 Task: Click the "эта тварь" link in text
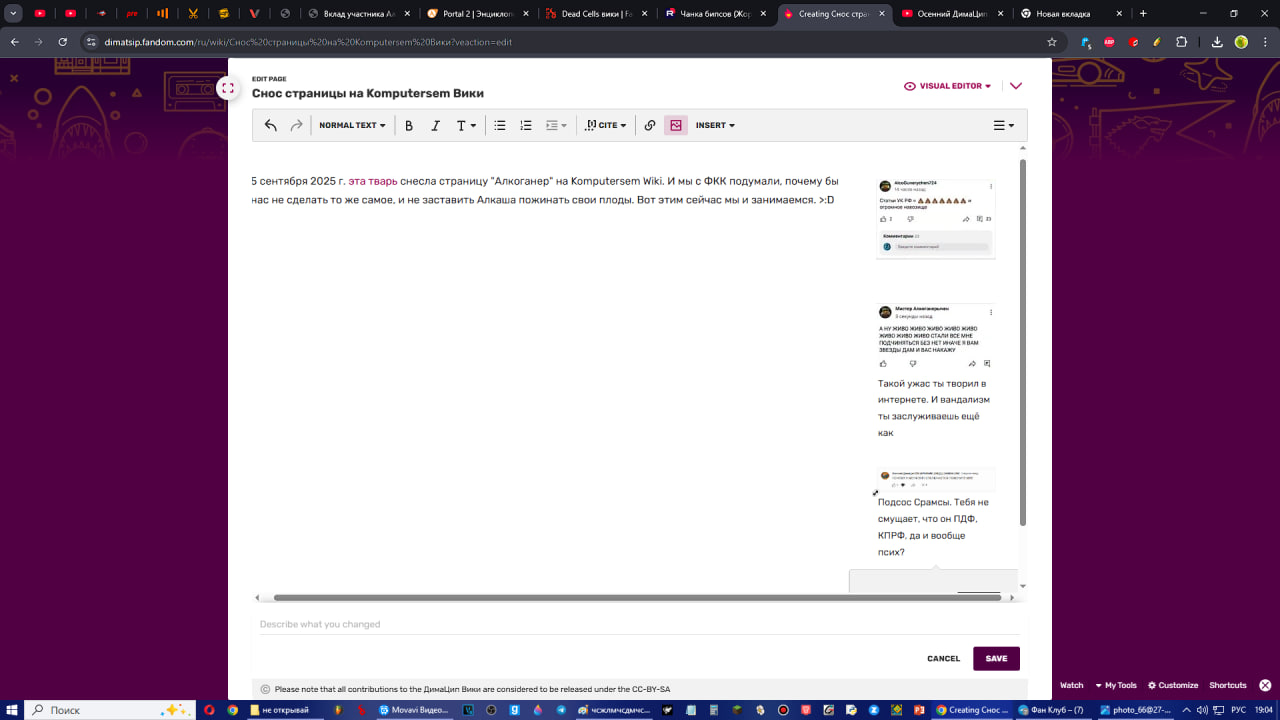372,182
